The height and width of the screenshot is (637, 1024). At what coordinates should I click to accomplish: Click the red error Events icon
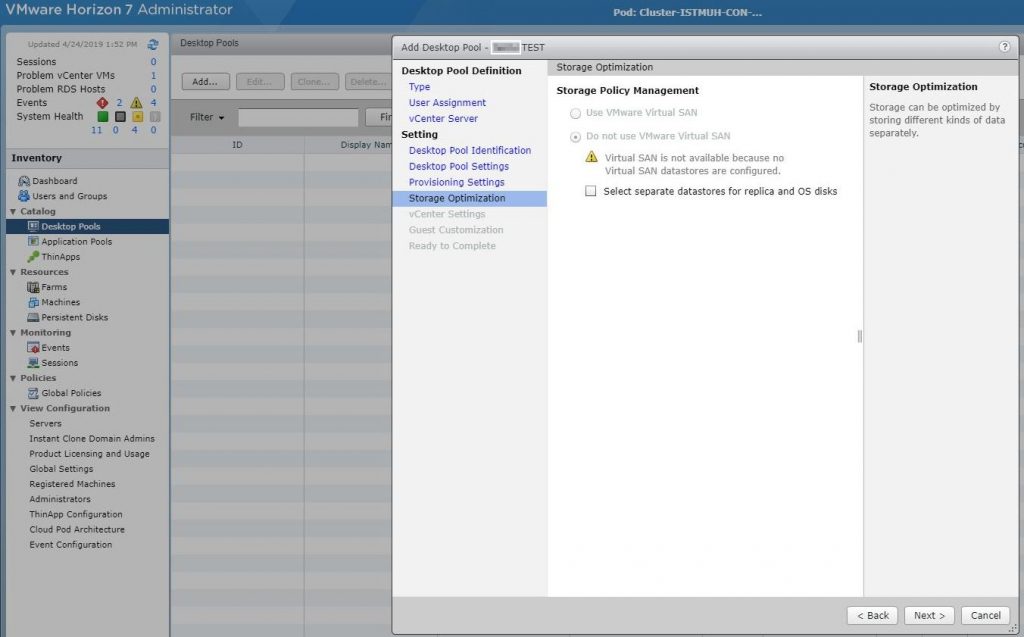[x=103, y=103]
